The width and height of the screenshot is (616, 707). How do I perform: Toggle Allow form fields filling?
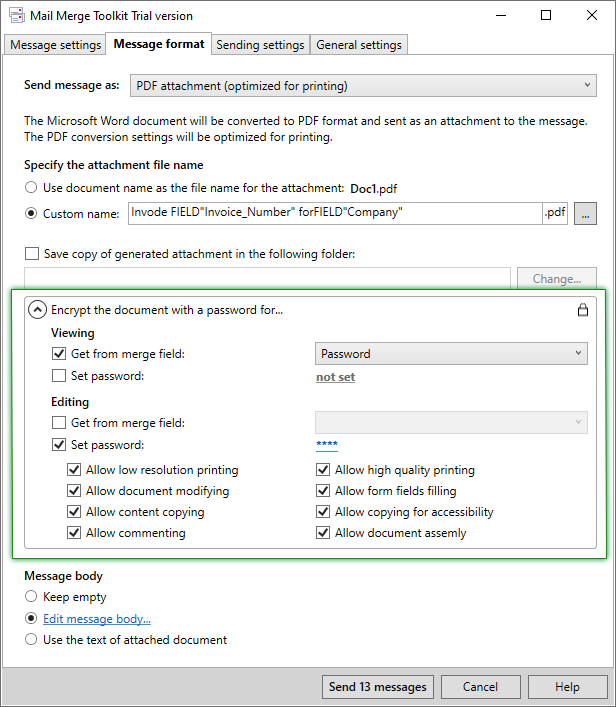coord(323,491)
